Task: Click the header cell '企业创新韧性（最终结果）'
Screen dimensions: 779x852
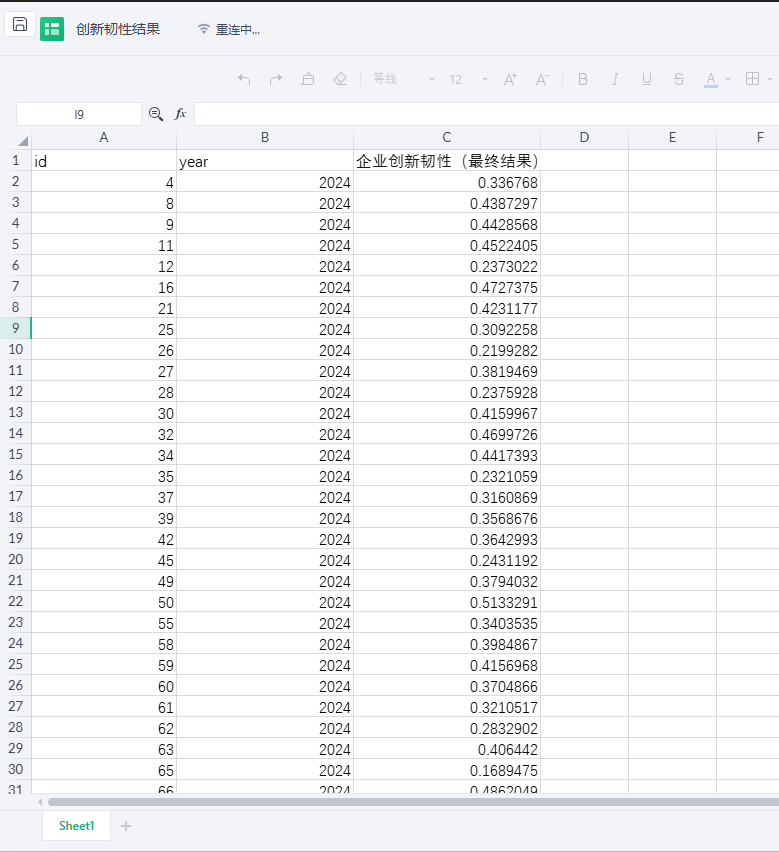Action: click(x=447, y=161)
